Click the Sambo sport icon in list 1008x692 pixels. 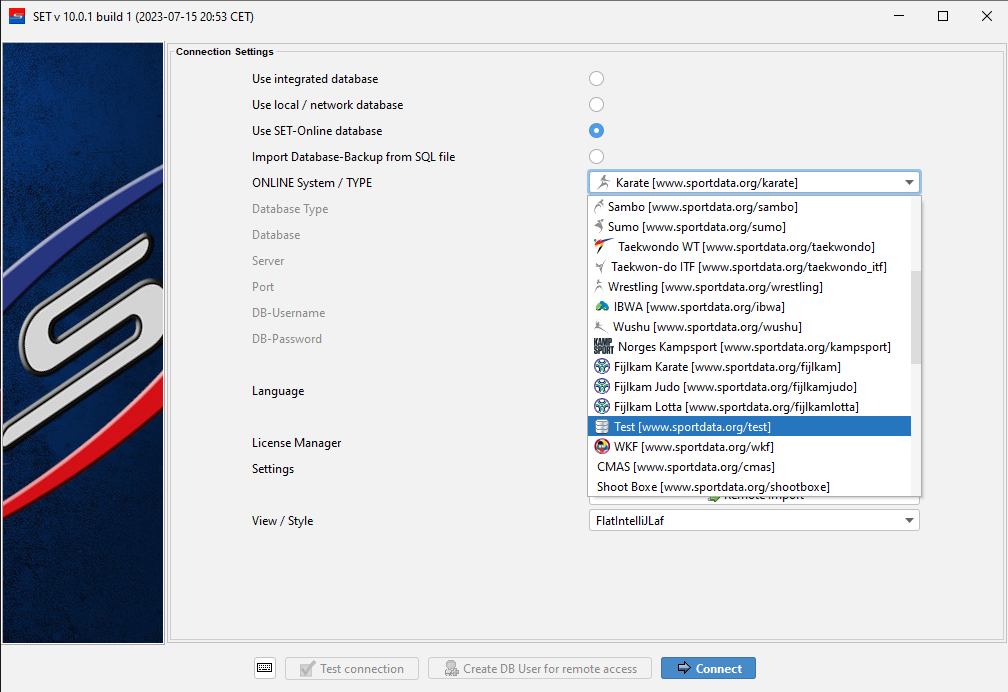[599, 206]
